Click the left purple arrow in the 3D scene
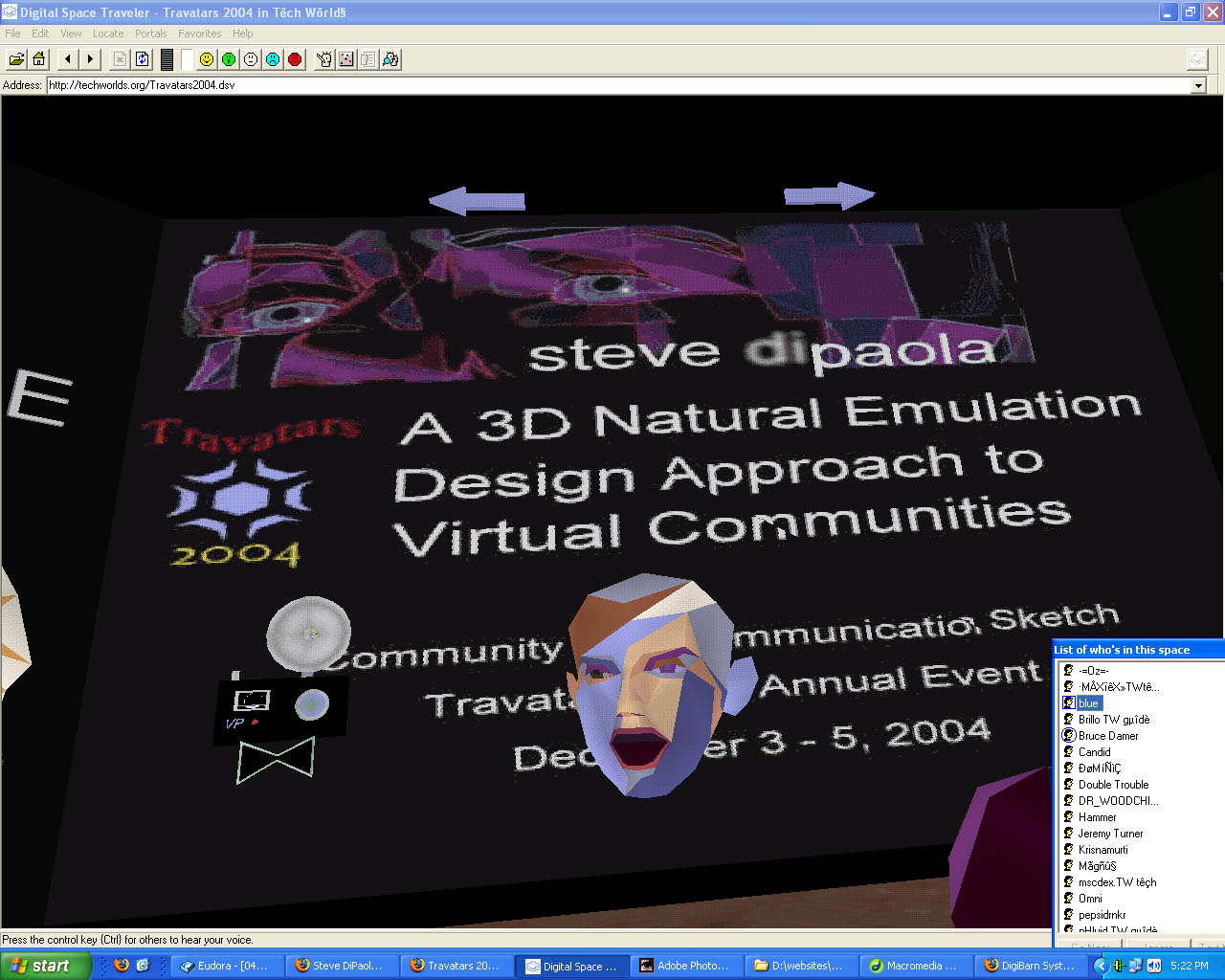Screen dimensions: 1225x980 (477, 200)
